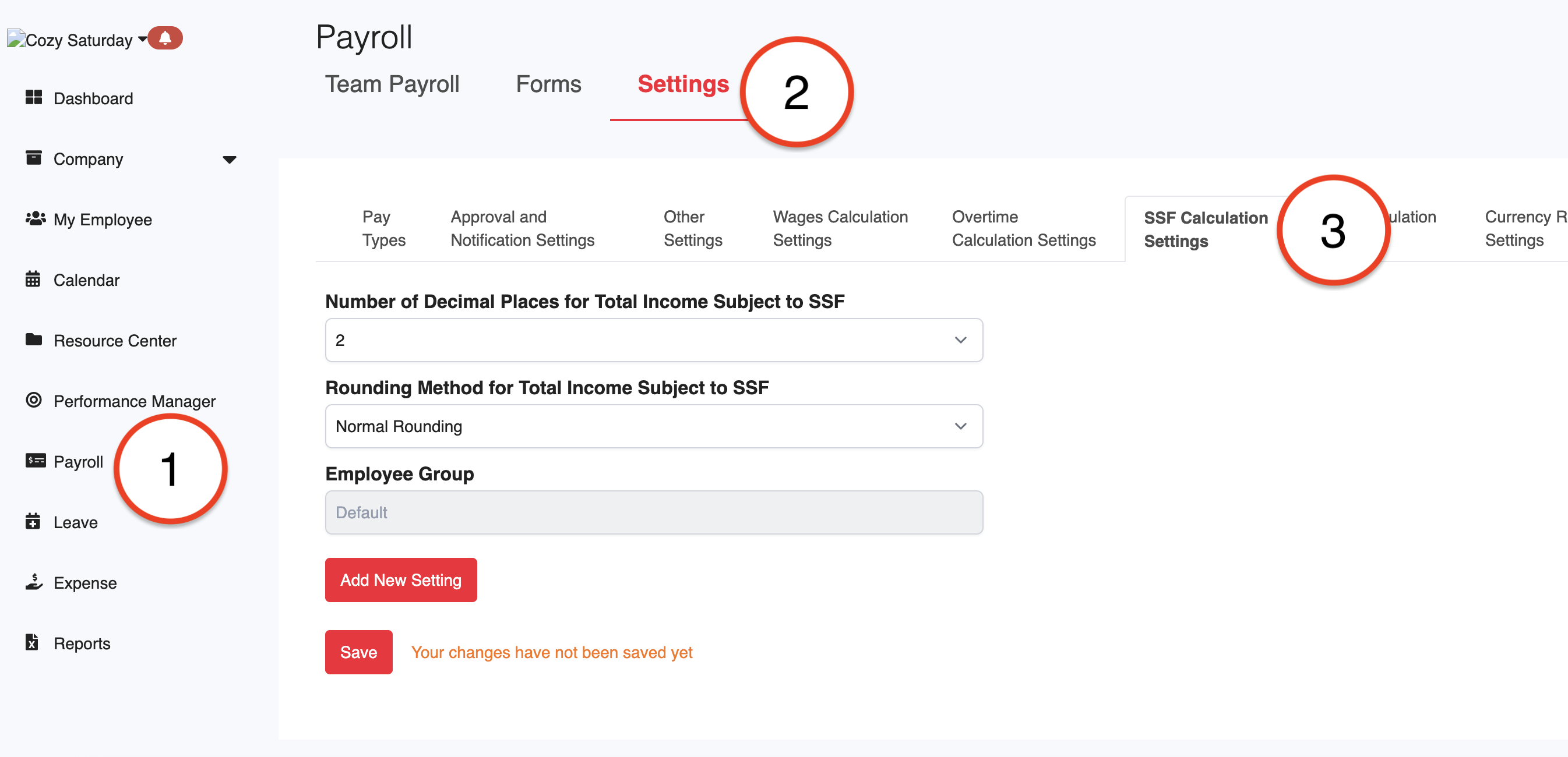Select Wages Calculation Settings tab
This screenshot has width=1568, height=757.
point(840,228)
